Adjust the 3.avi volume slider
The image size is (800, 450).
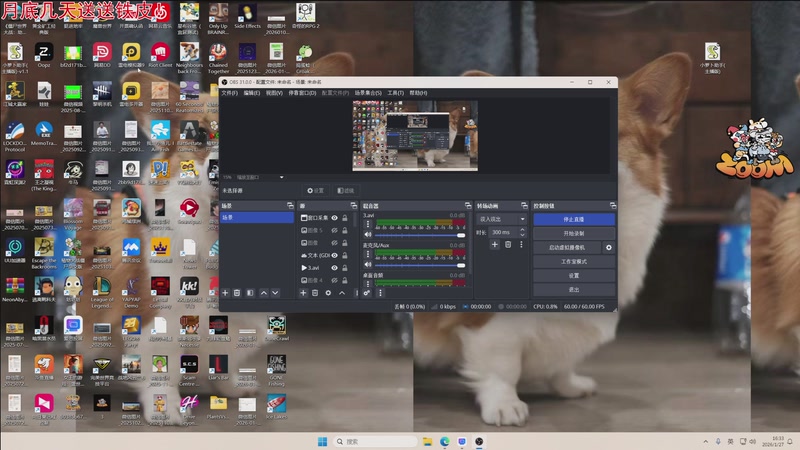click(420, 235)
